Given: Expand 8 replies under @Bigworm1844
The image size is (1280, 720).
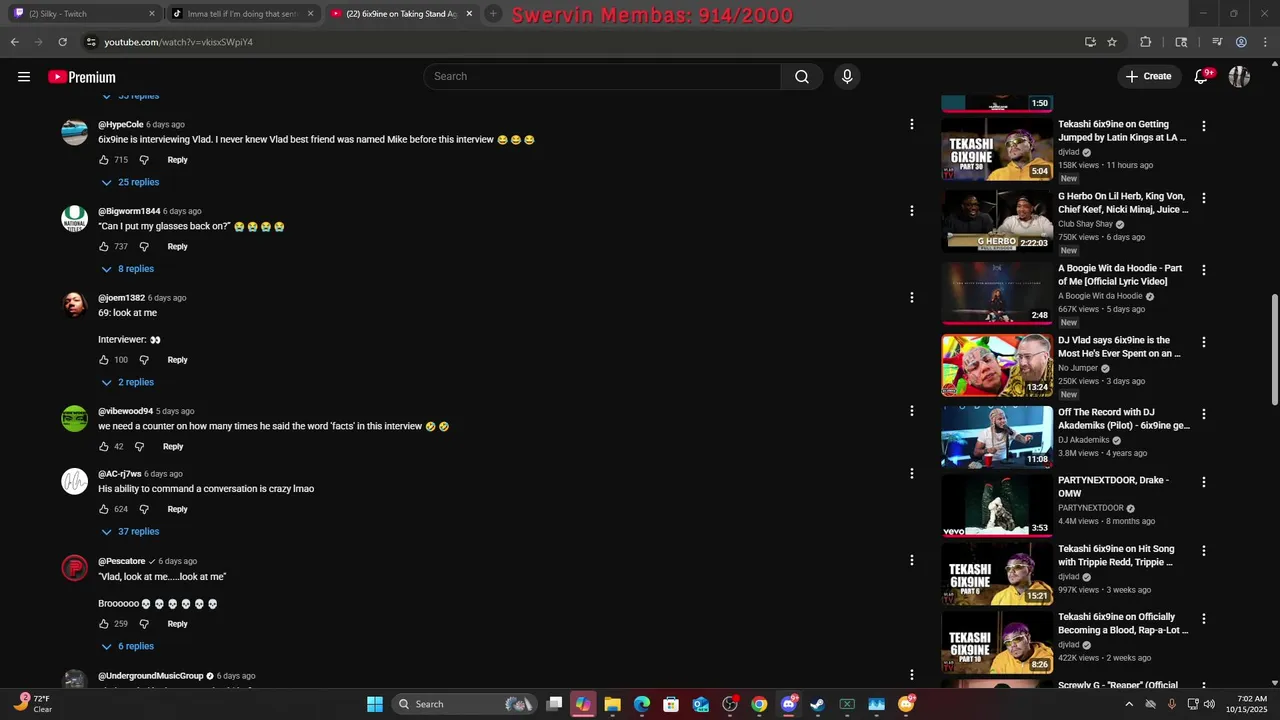Looking at the screenshot, I should pyautogui.click(x=127, y=269).
